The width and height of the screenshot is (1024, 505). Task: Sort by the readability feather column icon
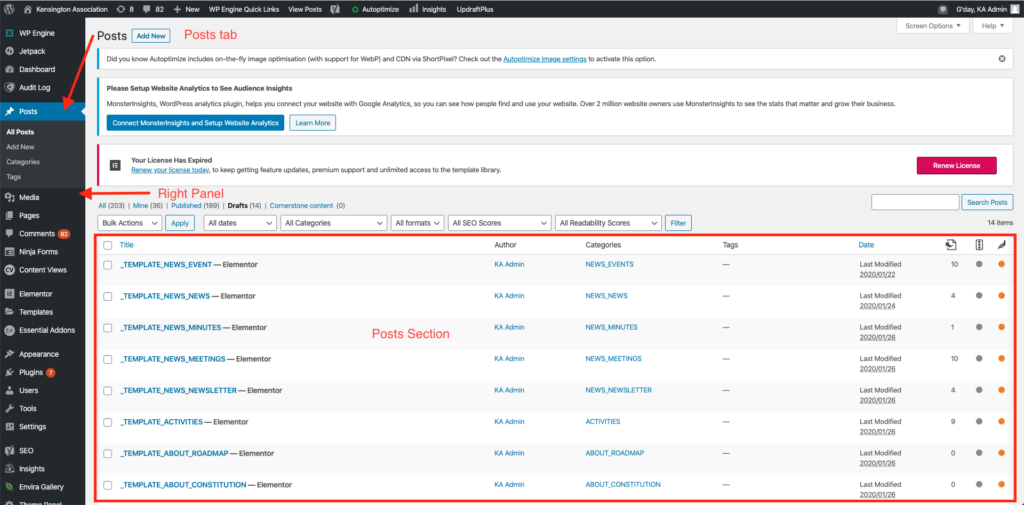(1001, 245)
